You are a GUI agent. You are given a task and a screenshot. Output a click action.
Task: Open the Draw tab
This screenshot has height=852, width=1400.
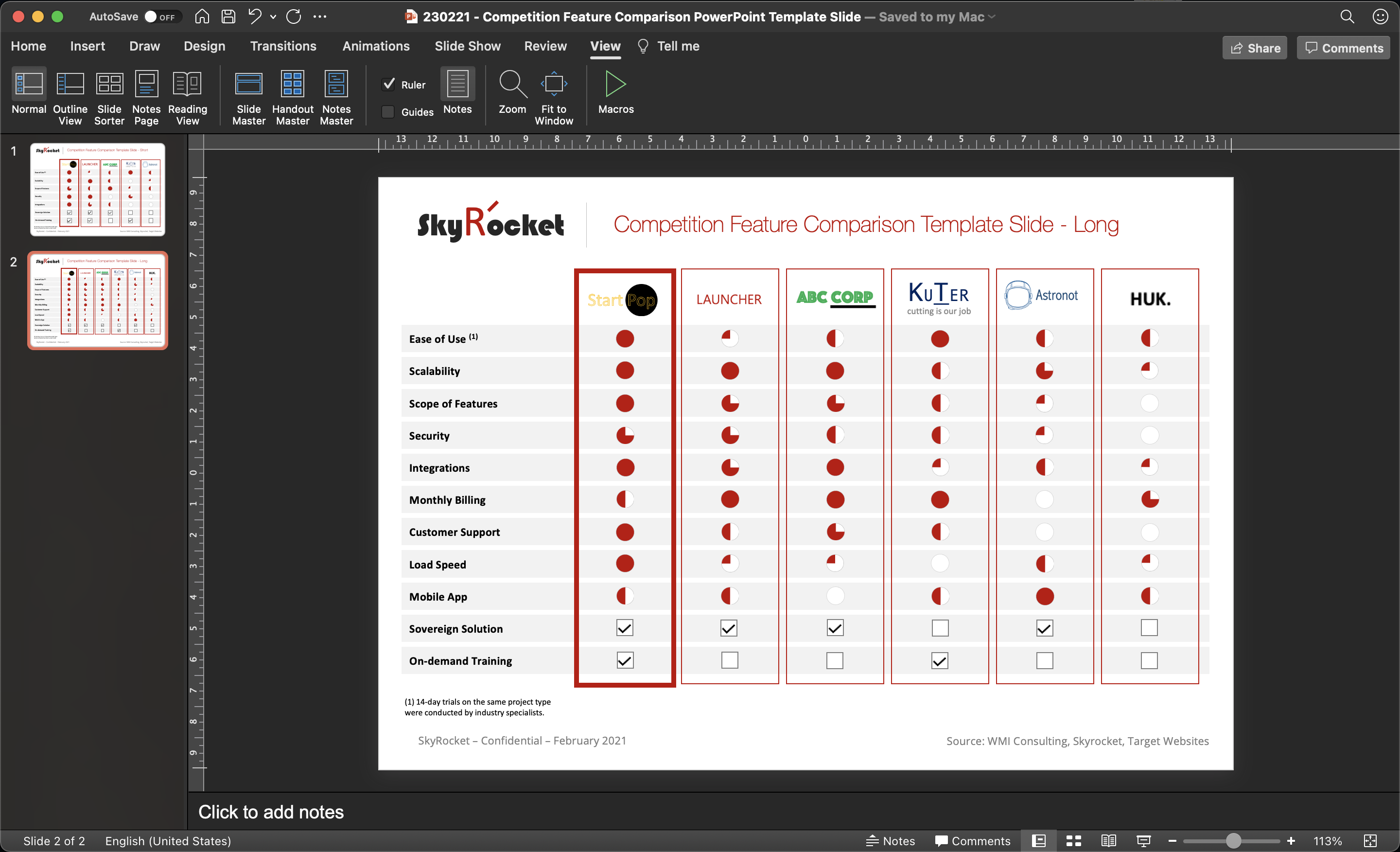(x=144, y=46)
